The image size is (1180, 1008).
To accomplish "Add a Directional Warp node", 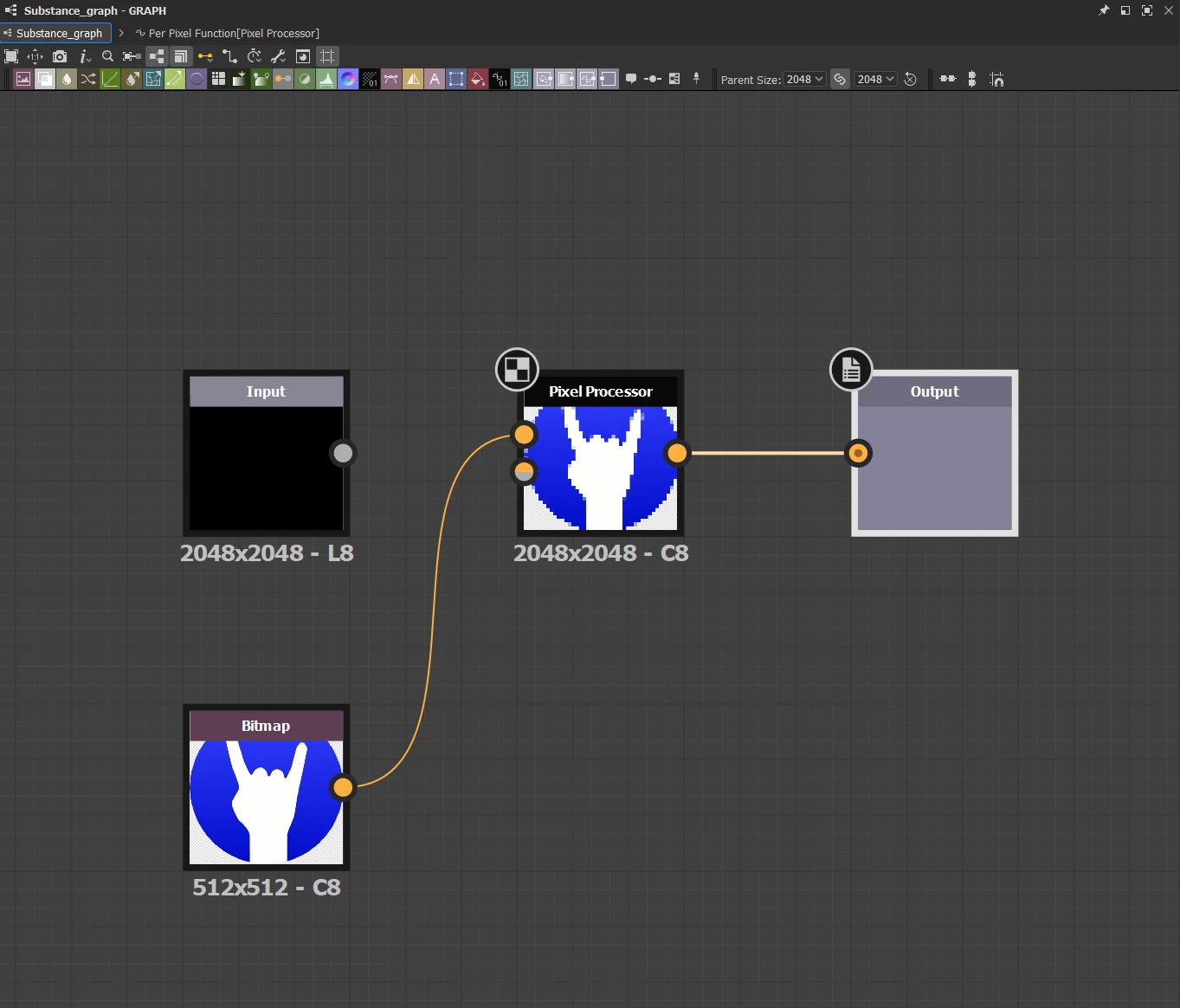I will [x=153, y=79].
